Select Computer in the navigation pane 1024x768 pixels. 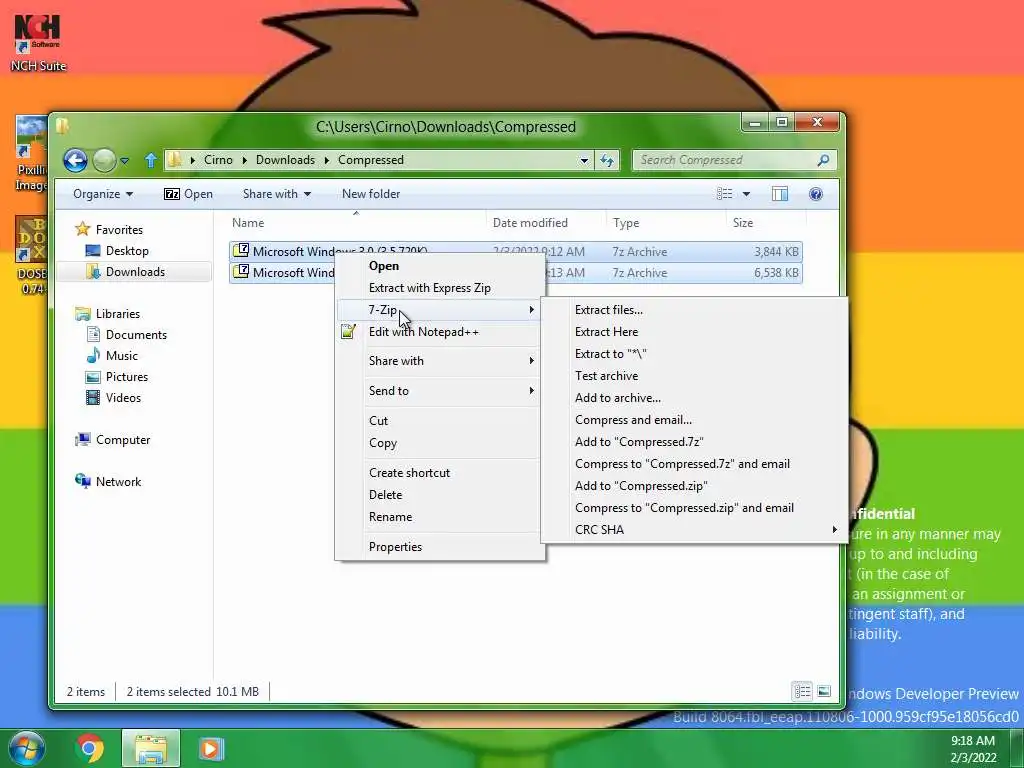click(x=112, y=440)
